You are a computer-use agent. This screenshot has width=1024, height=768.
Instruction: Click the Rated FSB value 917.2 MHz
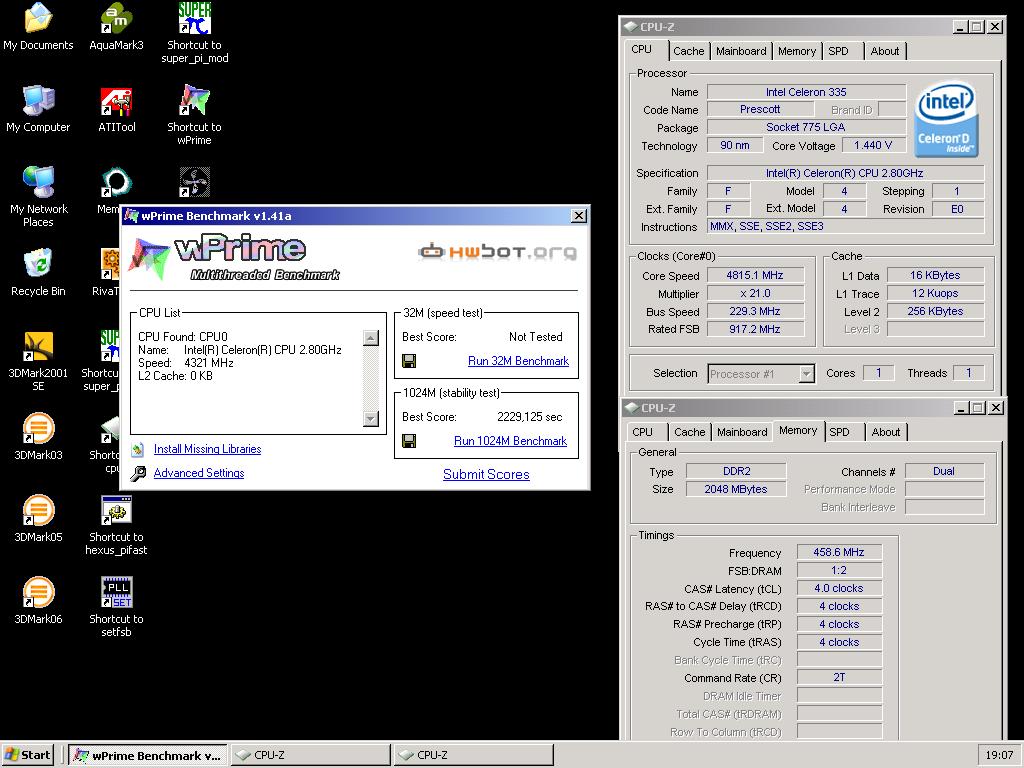pyautogui.click(x=755, y=329)
